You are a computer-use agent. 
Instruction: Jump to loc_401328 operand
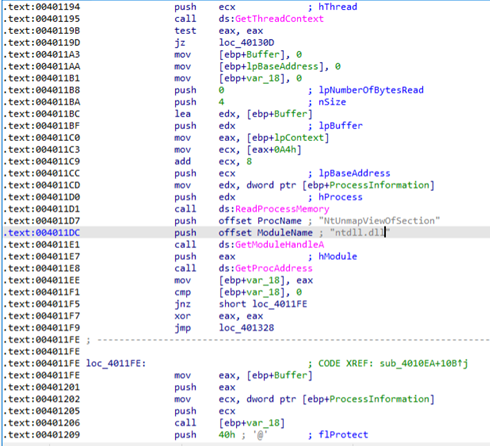click(x=246, y=328)
